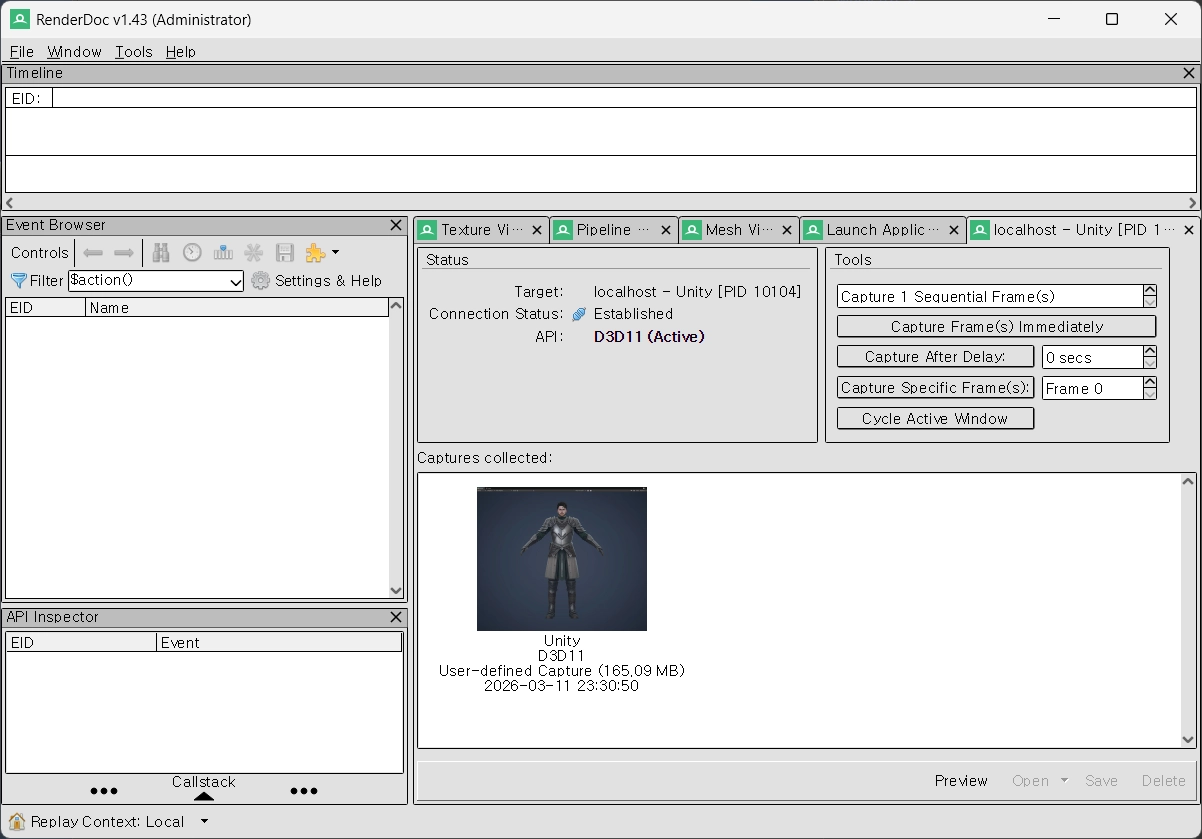Screen dimensions: 1202x839
Task: Click Capture Frame(s) Immediately button
Action: click(996, 327)
